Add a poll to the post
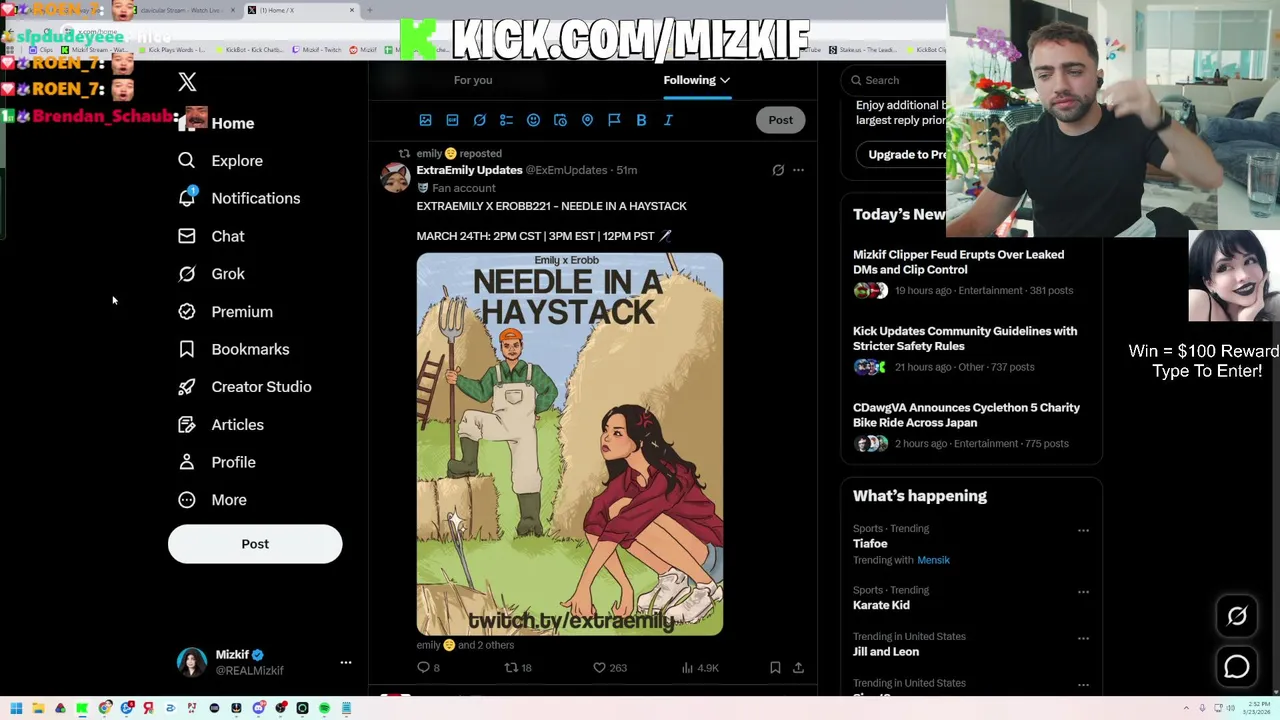Screen dimensions: 1280x720 506,120
